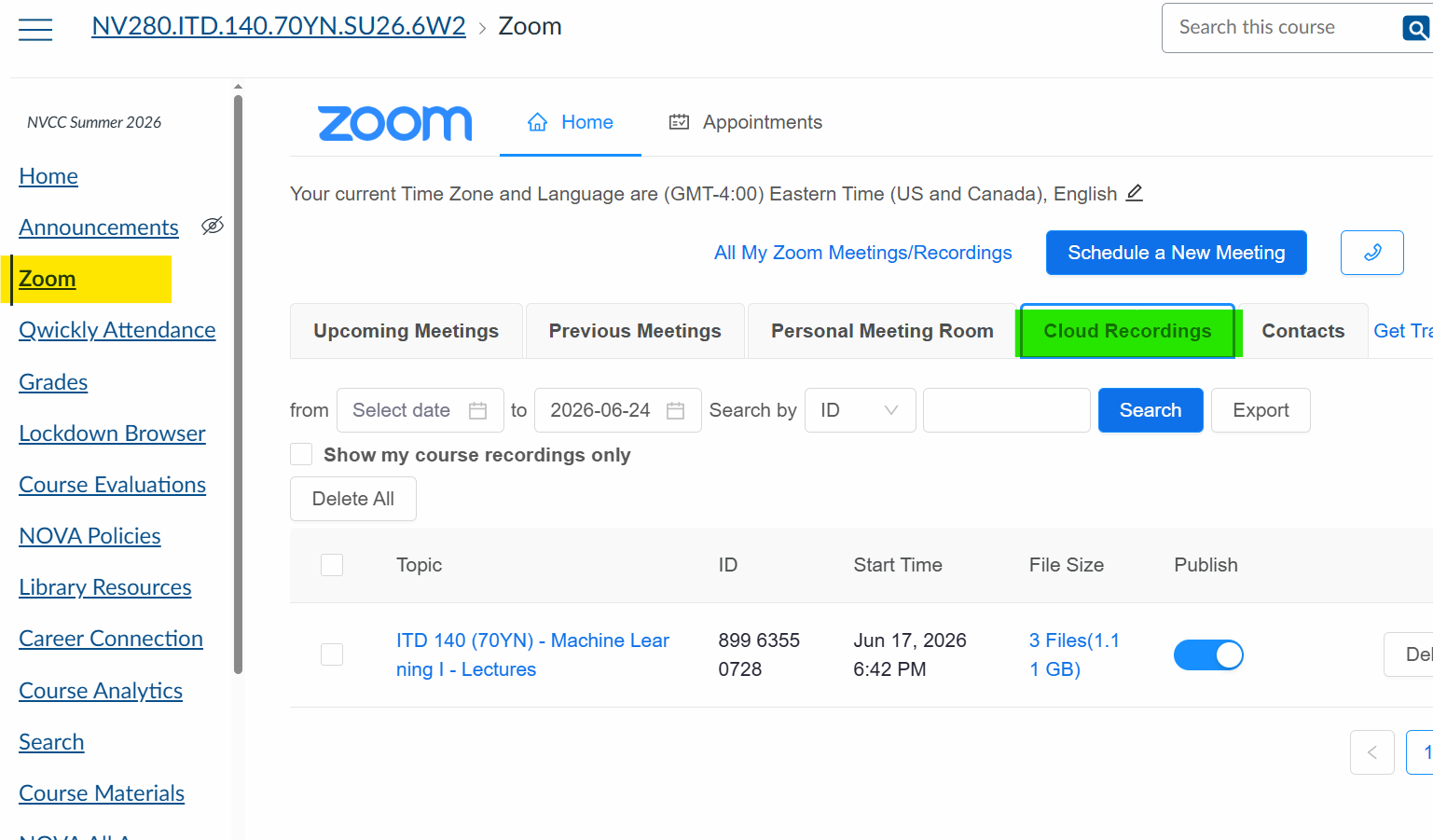Click the blue Search button

(x=1151, y=410)
